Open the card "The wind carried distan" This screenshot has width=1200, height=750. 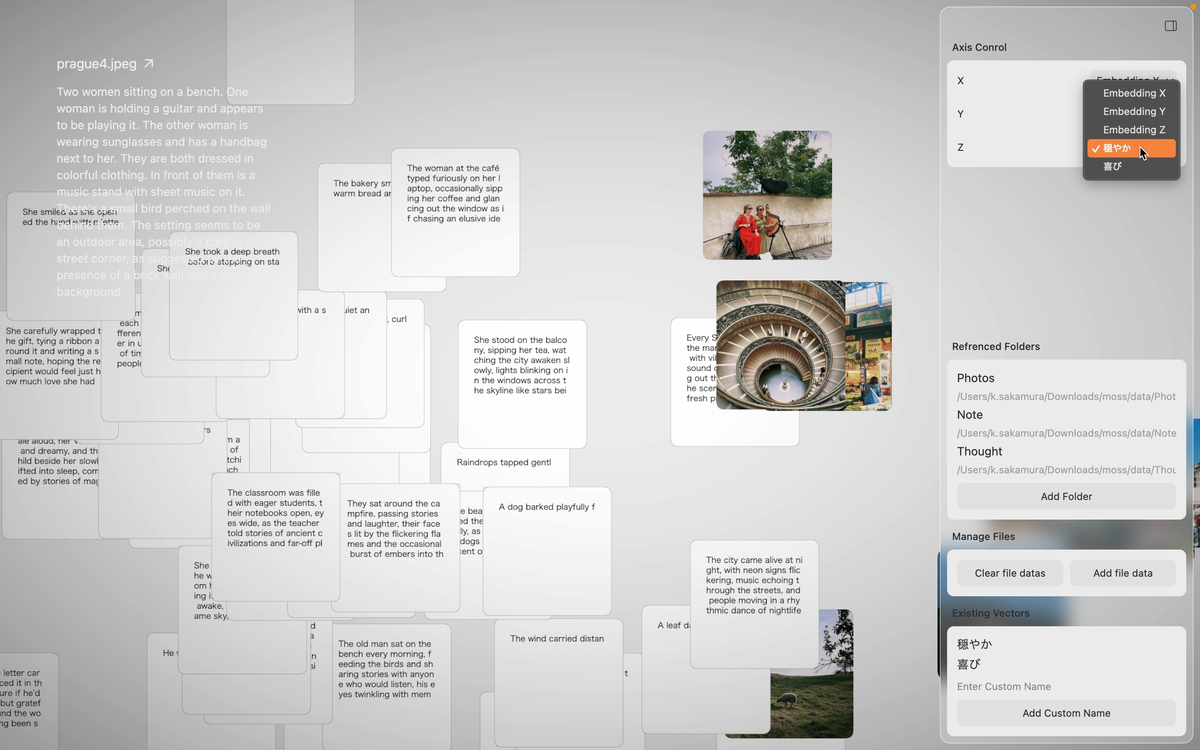pos(558,682)
